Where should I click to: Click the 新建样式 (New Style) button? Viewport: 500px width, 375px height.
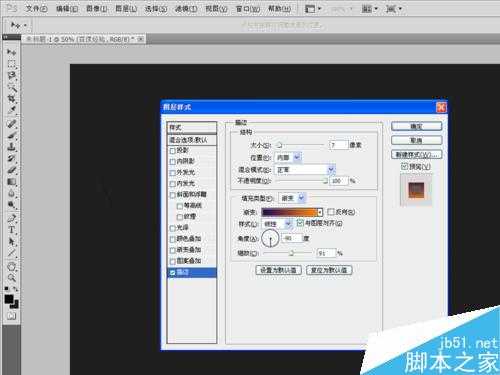[x=416, y=155]
